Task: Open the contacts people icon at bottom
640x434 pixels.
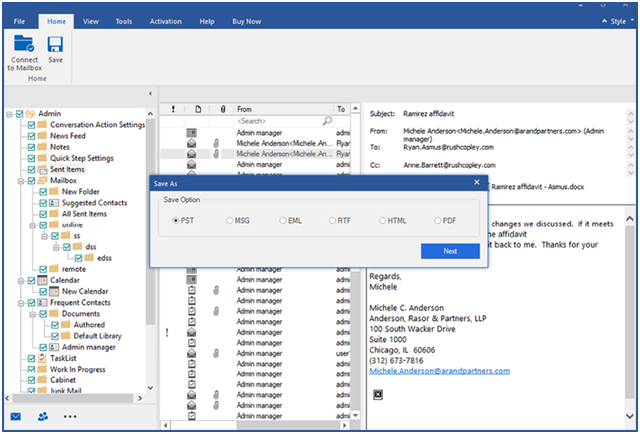Action: 43,416
